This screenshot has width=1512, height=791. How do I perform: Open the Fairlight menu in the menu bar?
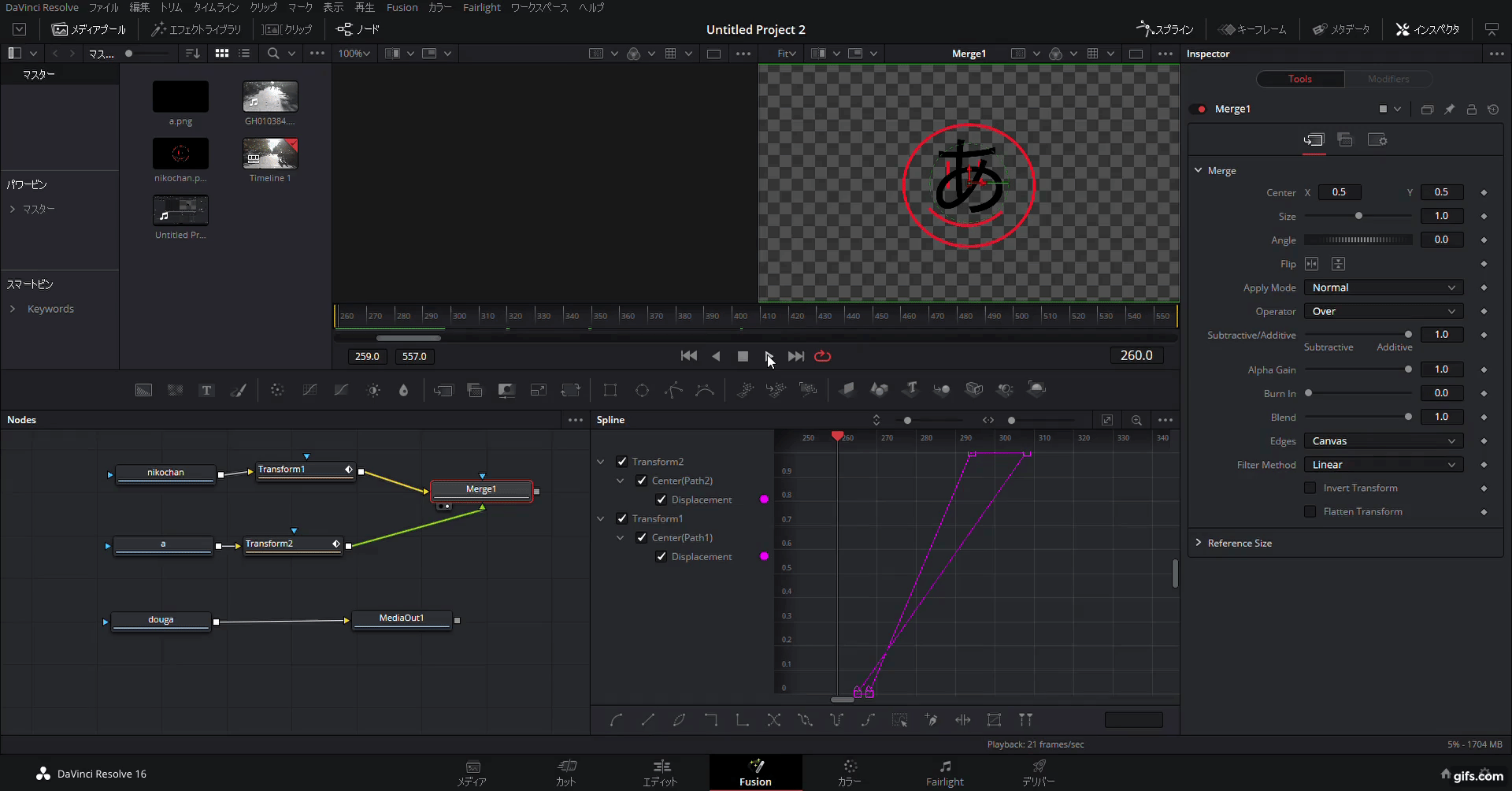point(481,7)
